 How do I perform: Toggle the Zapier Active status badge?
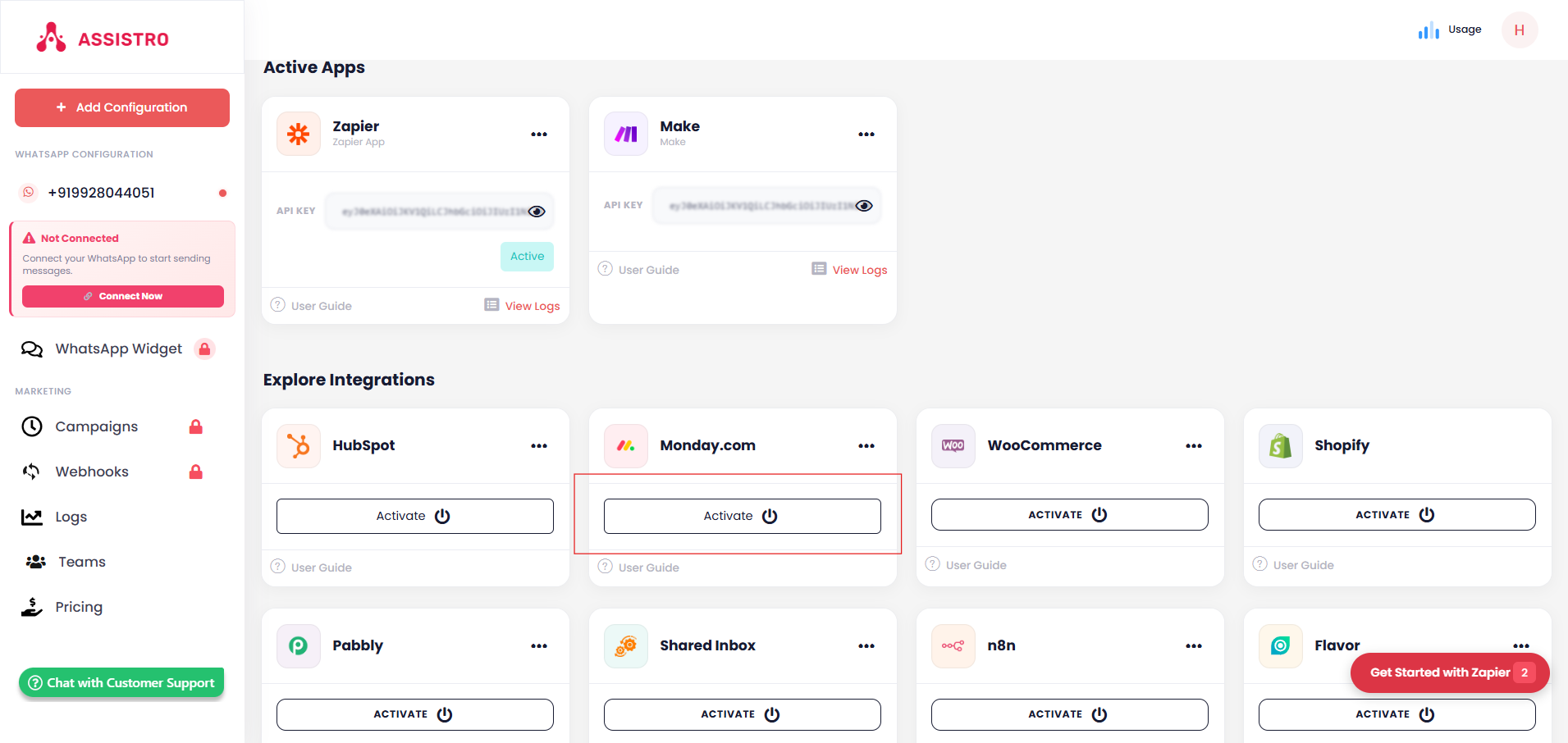(x=527, y=257)
